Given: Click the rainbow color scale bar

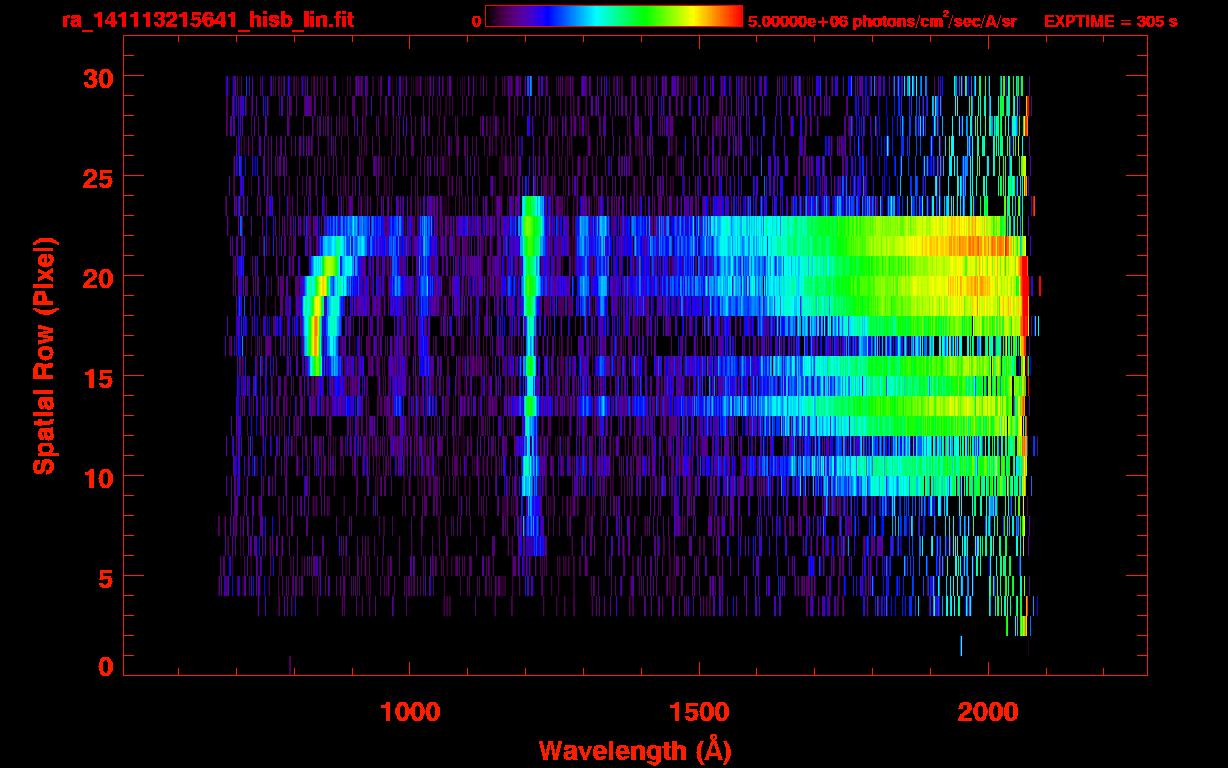Looking at the screenshot, I should (x=614, y=16).
